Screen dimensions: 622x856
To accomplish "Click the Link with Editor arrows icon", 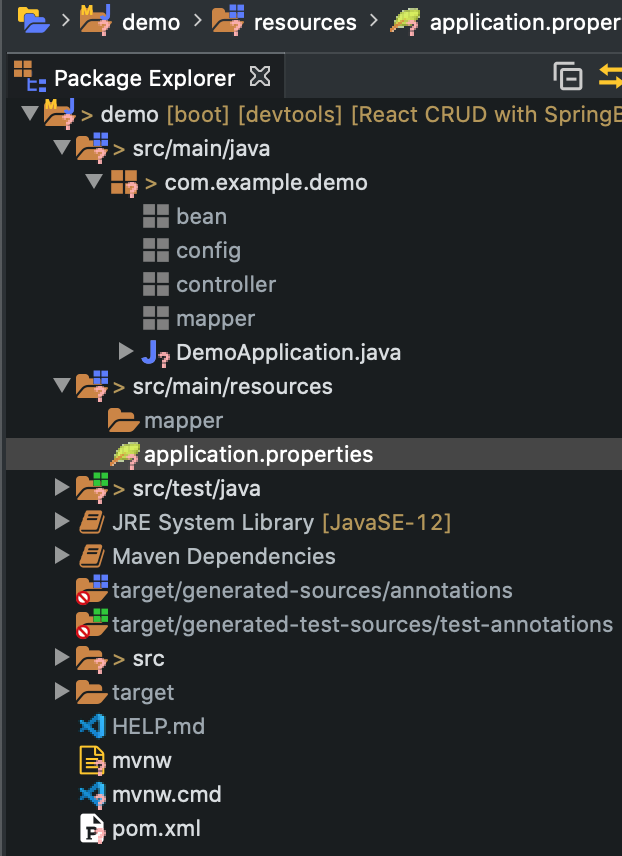I will 611,76.
